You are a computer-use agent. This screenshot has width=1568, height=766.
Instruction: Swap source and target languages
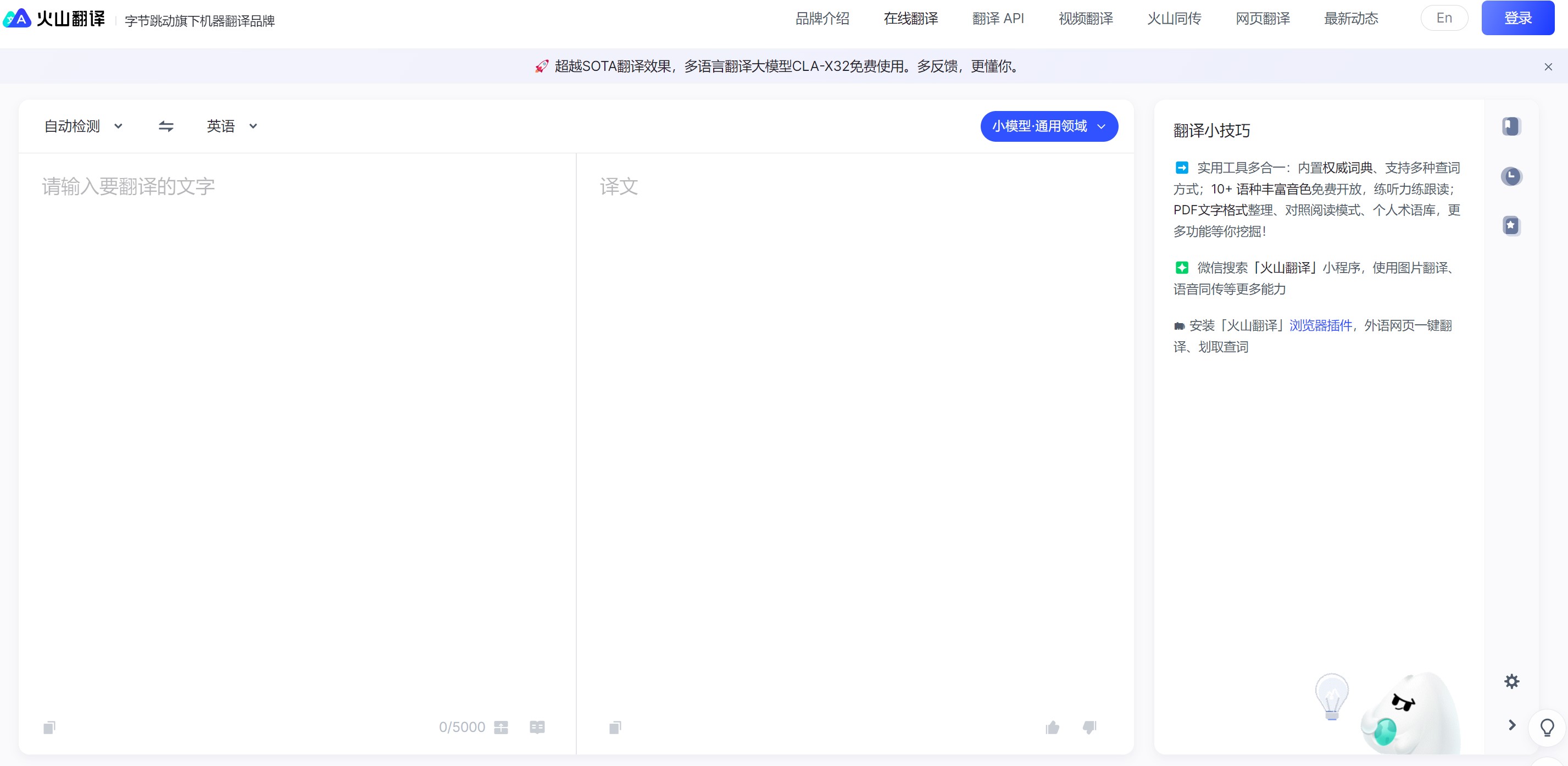tap(166, 126)
